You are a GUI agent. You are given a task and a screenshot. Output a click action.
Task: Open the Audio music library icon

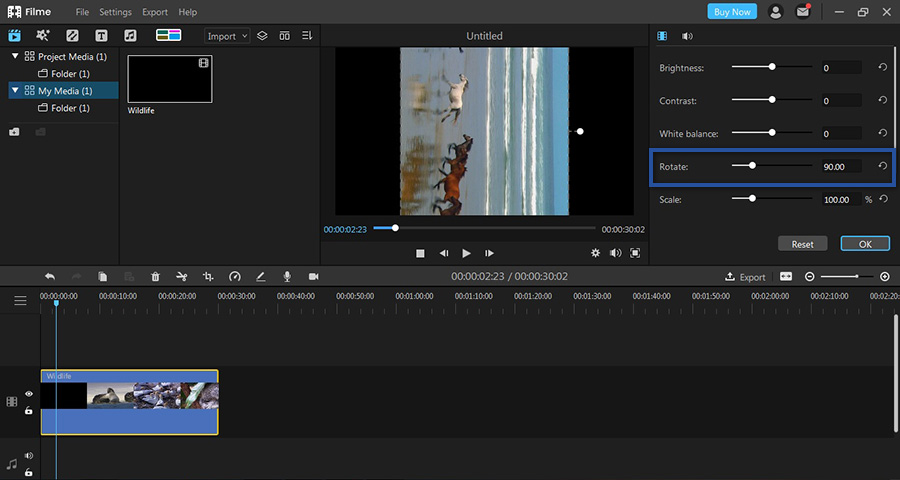click(130, 36)
